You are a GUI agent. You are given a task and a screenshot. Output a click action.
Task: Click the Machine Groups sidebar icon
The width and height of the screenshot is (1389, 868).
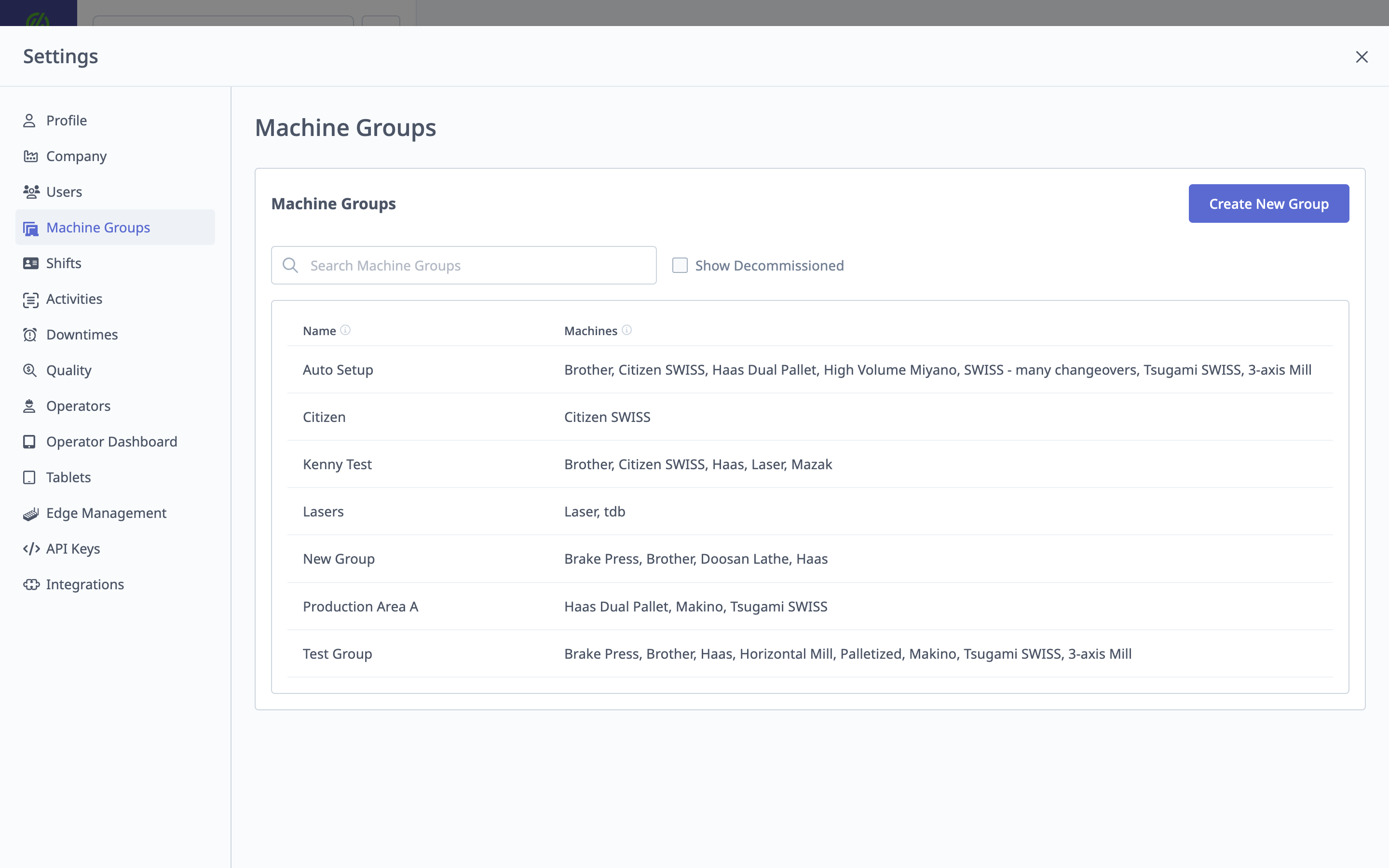30,229
